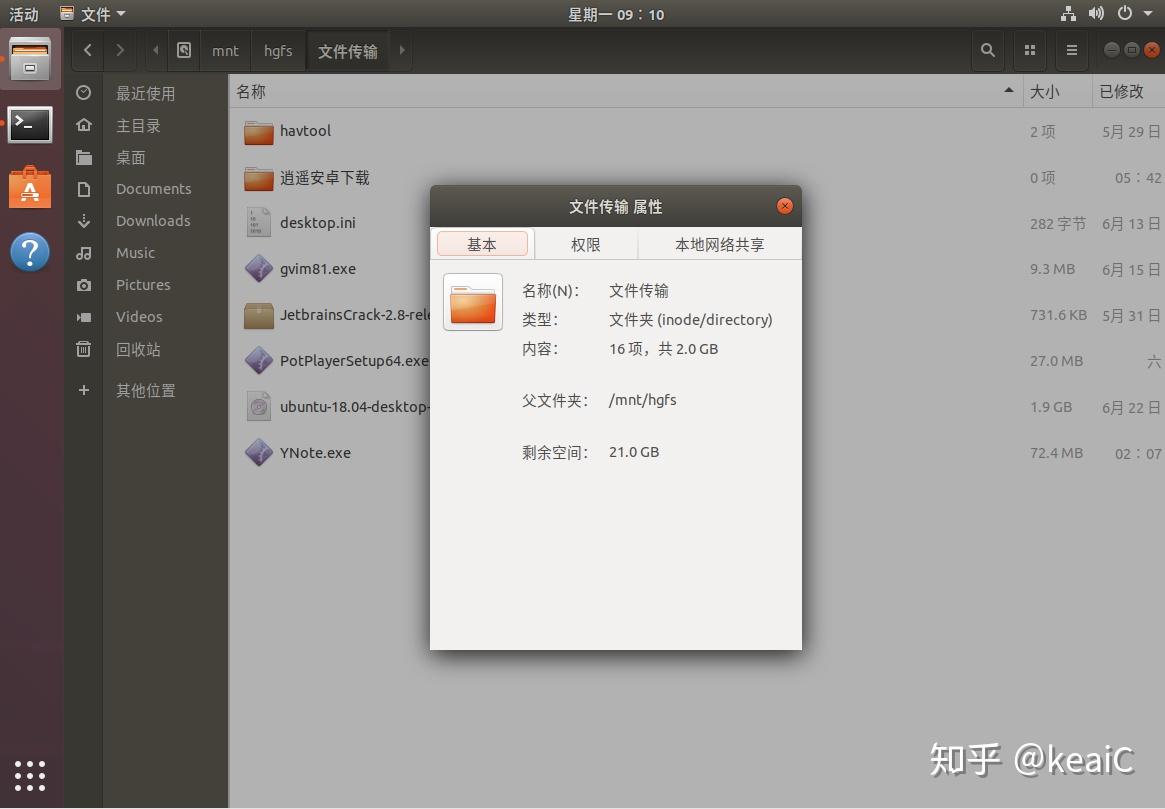Open the 文件 menu in the top bar
Viewport: 1165px width, 809px height.
93,14
